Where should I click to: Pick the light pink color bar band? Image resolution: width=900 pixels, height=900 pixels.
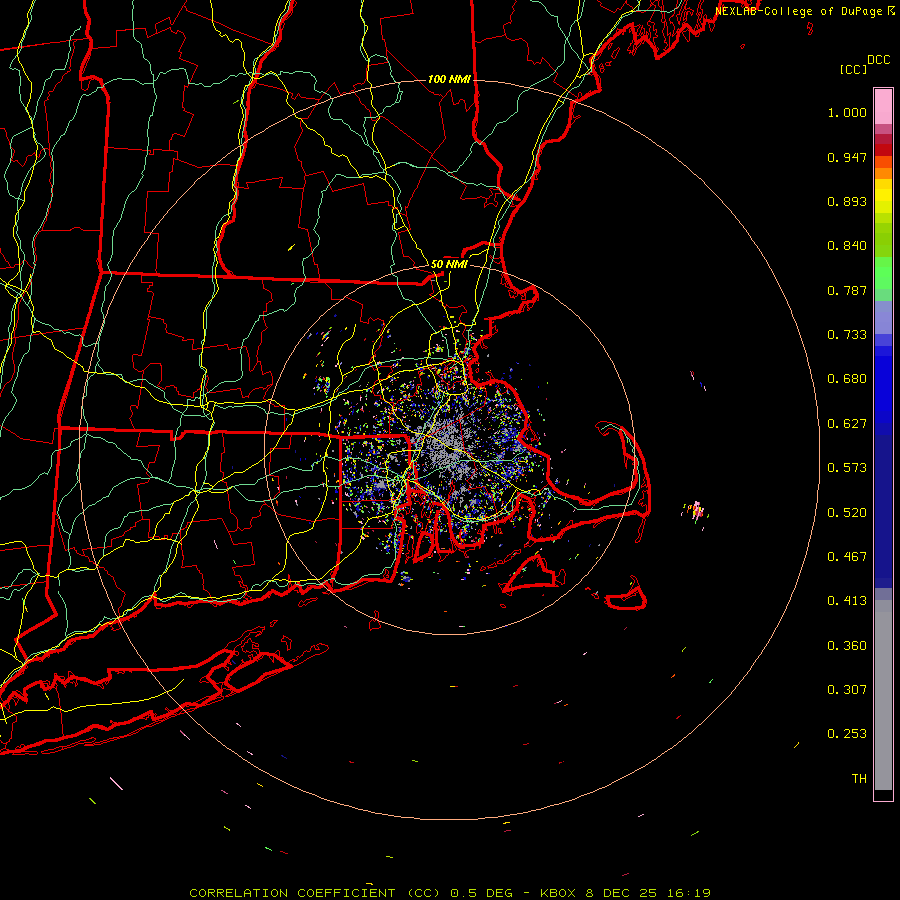883,106
